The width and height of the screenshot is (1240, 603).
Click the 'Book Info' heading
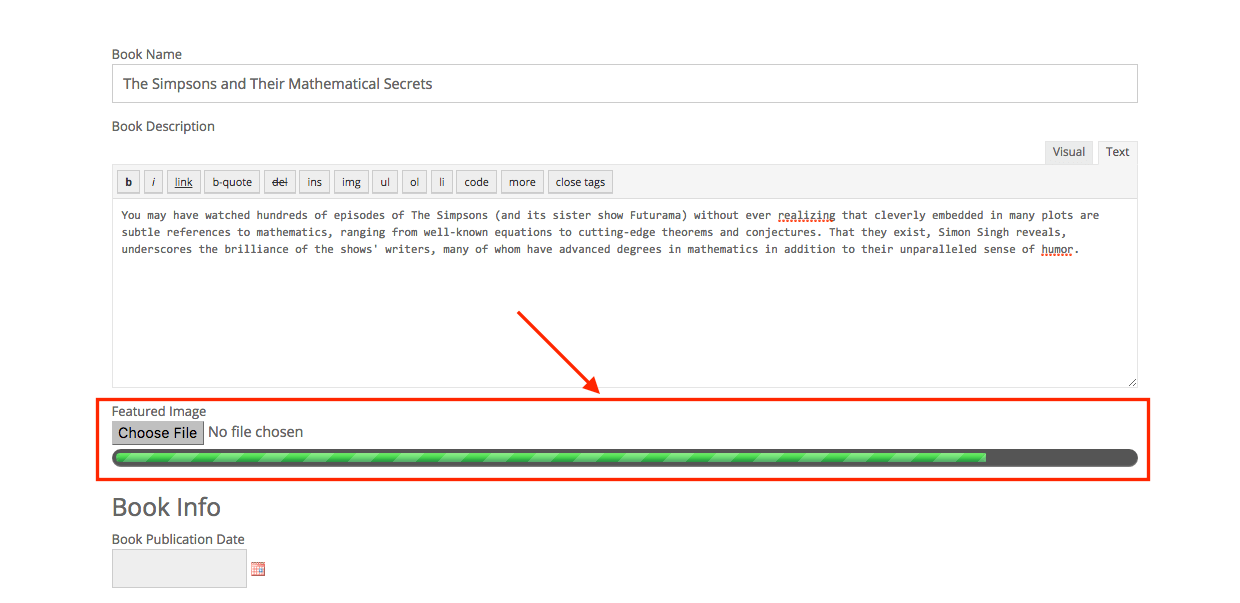(166, 507)
